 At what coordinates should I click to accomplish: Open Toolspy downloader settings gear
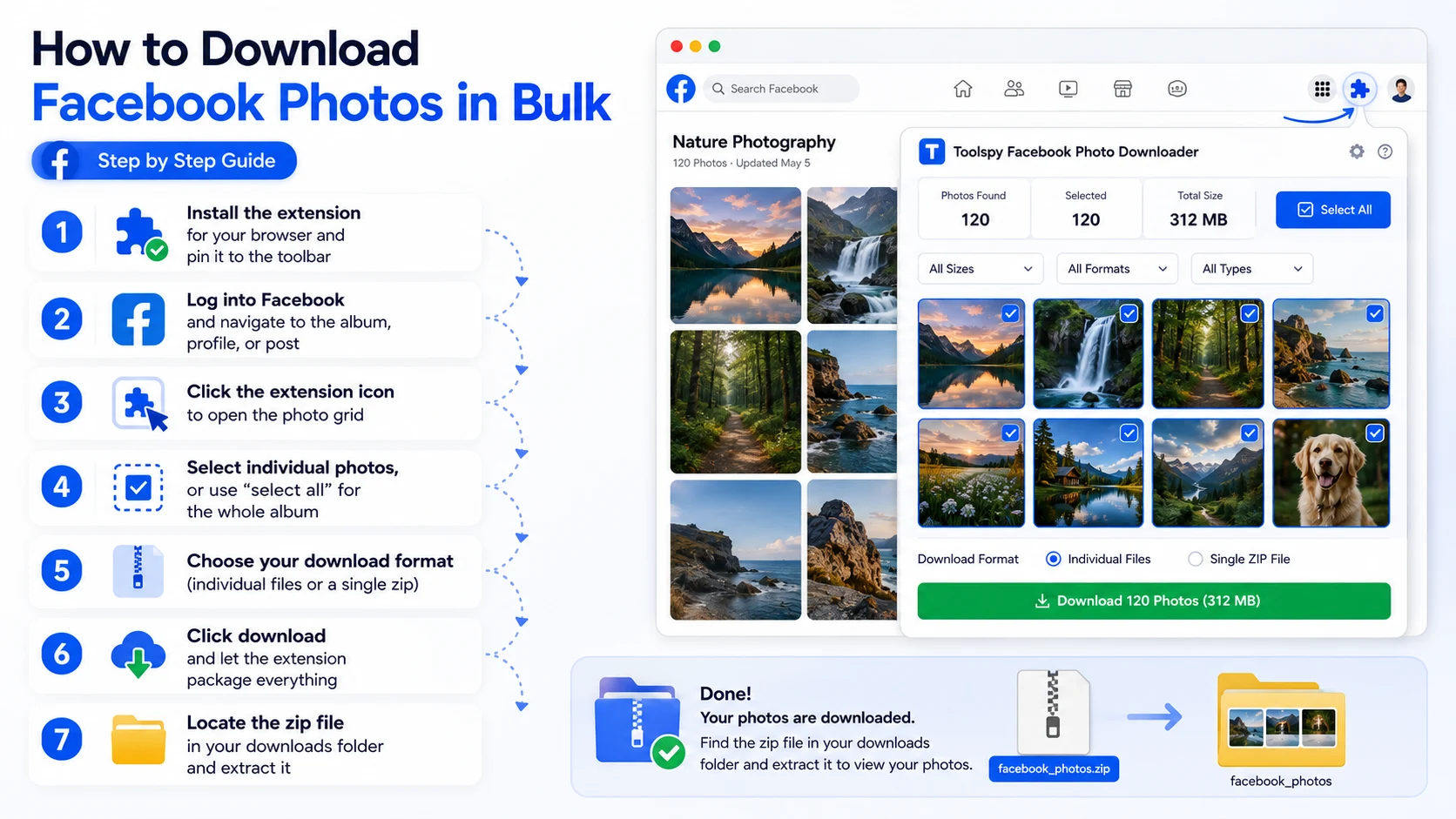tap(1357, 151)
